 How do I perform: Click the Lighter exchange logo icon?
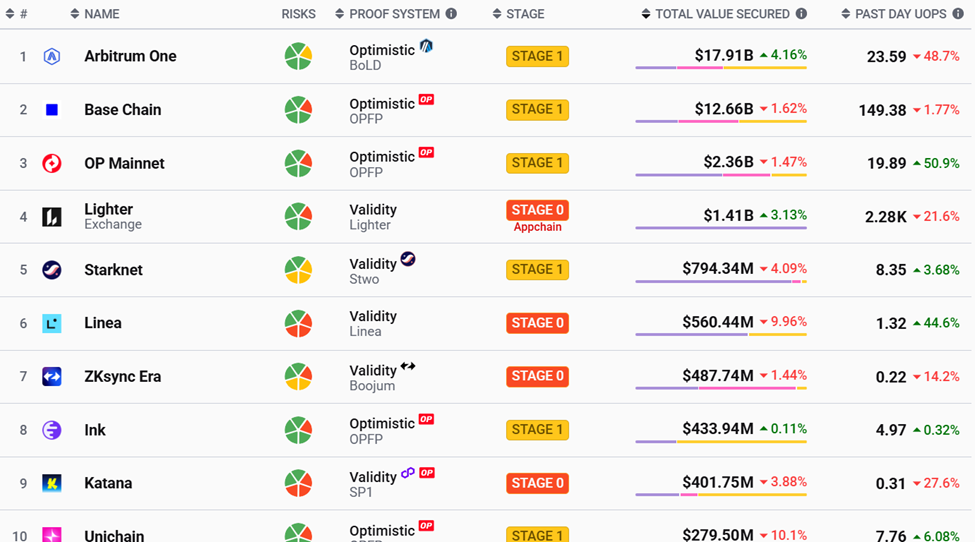tap(52, 217)
